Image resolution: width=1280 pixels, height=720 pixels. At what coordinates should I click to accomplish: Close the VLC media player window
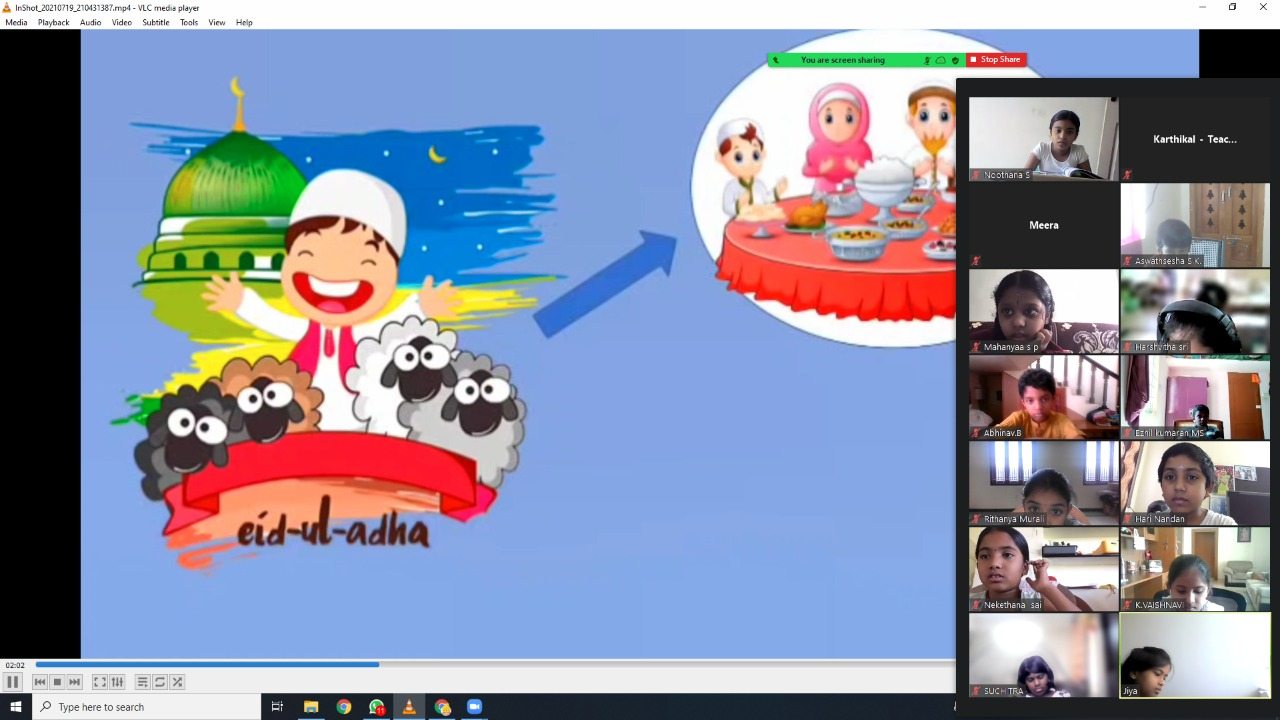click(x=1262, y=7)
